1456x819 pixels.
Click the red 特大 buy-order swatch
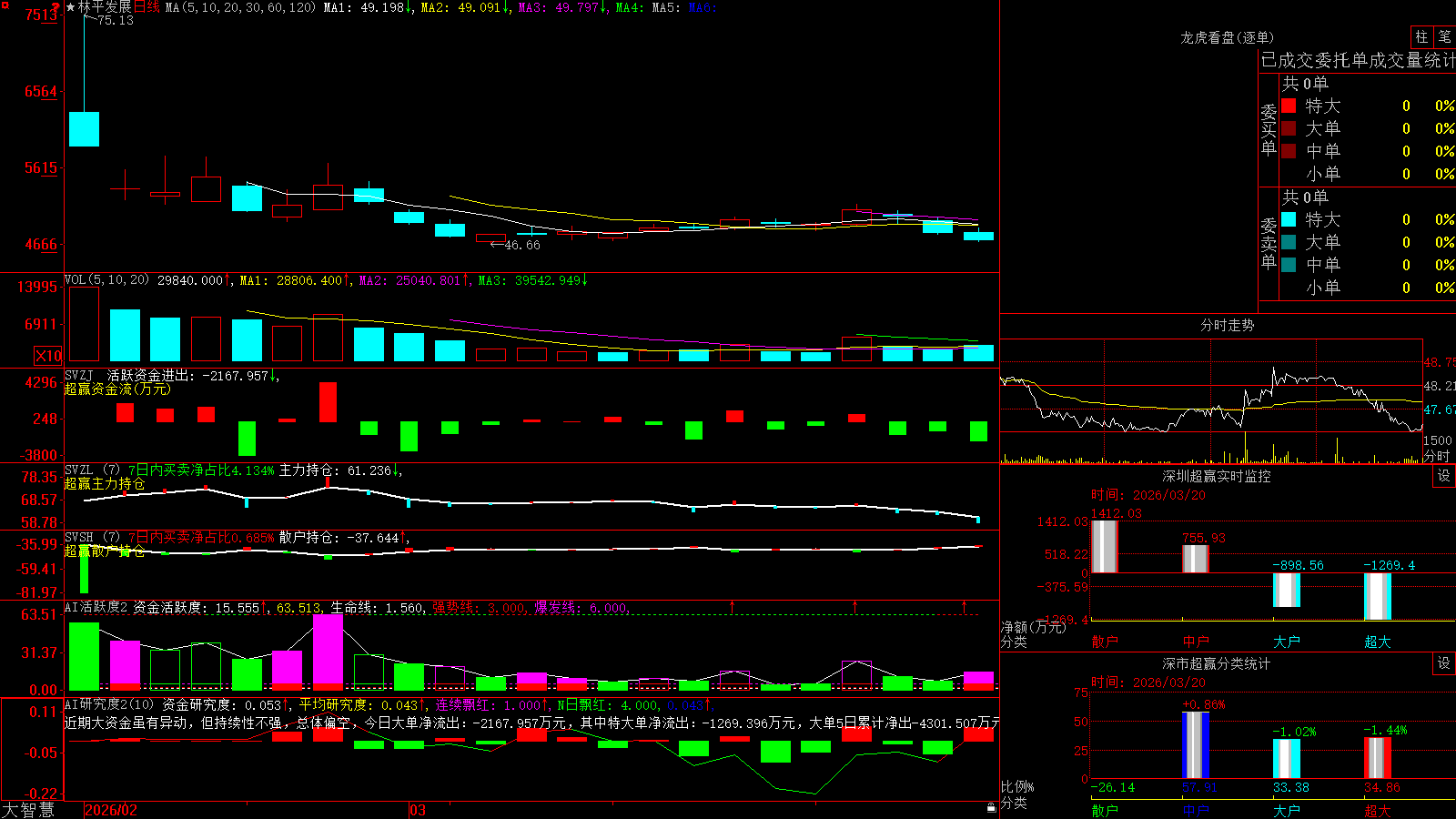coord(1289,106)
